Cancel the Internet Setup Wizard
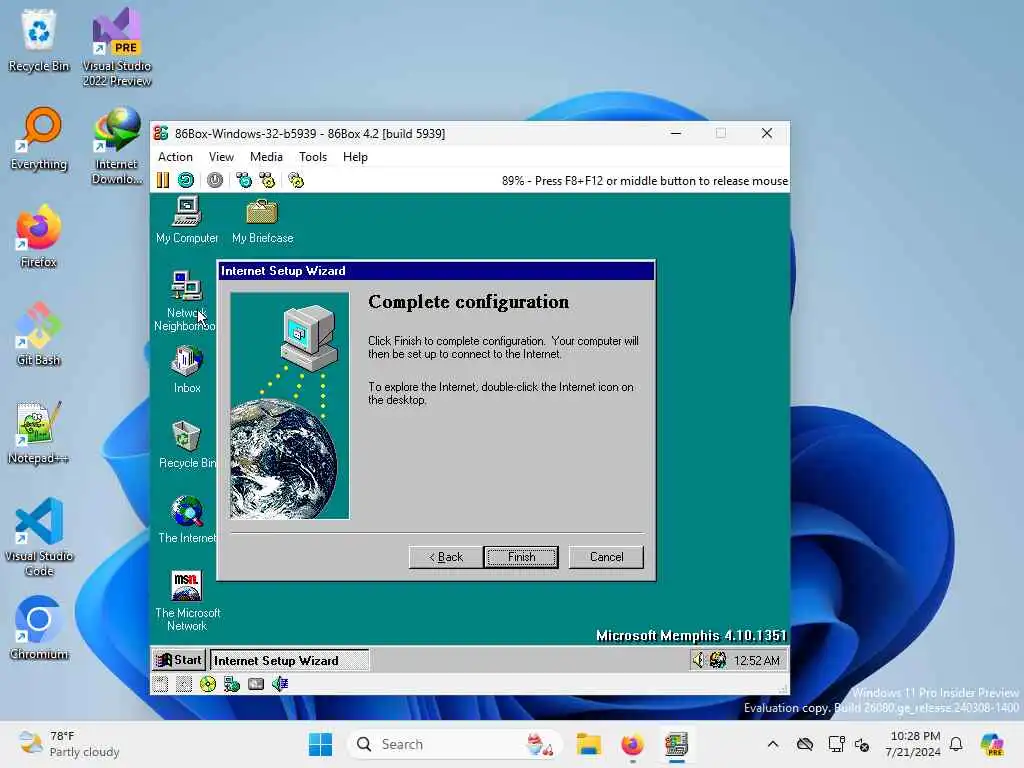Screen dimensions: 1024x768 click(606, 557)
